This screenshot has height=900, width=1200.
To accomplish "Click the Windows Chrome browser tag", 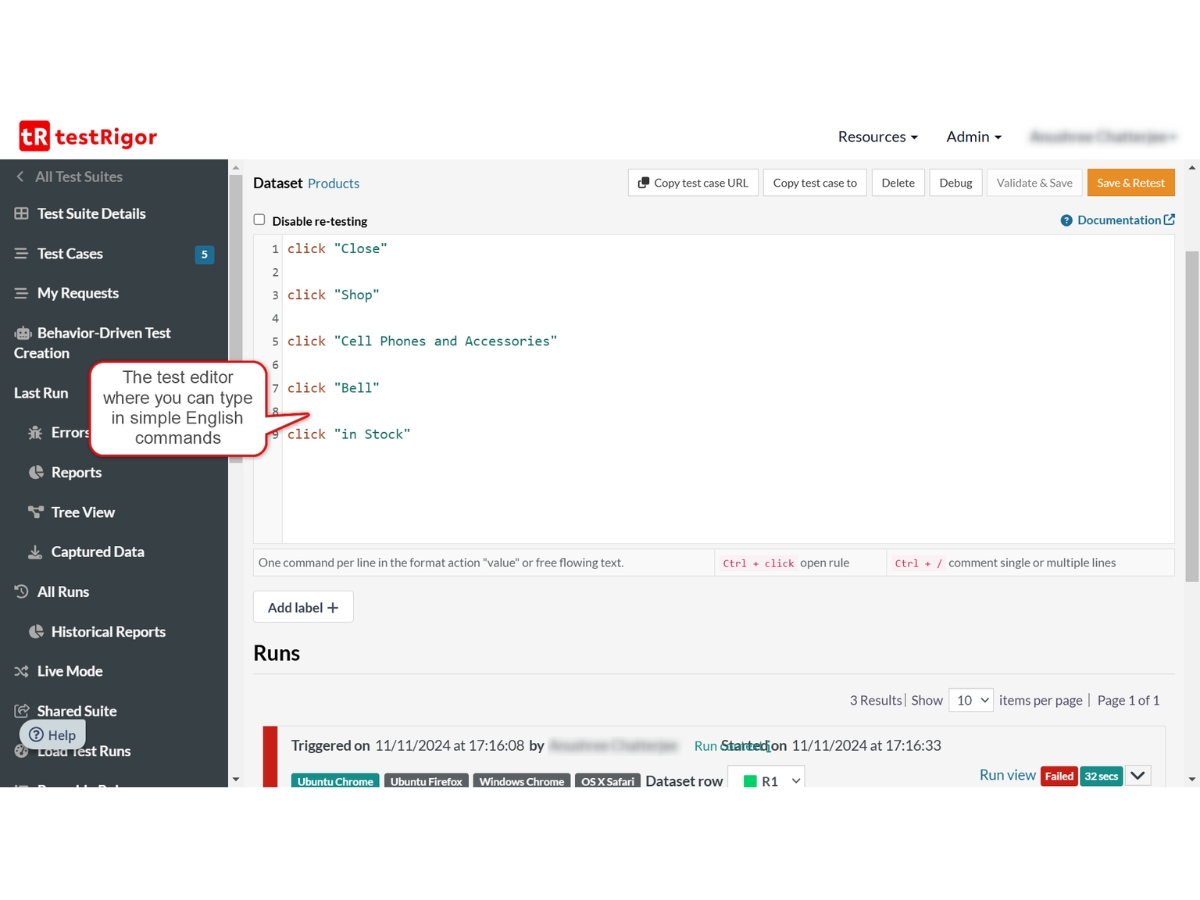I will click(x=521, y=781).
